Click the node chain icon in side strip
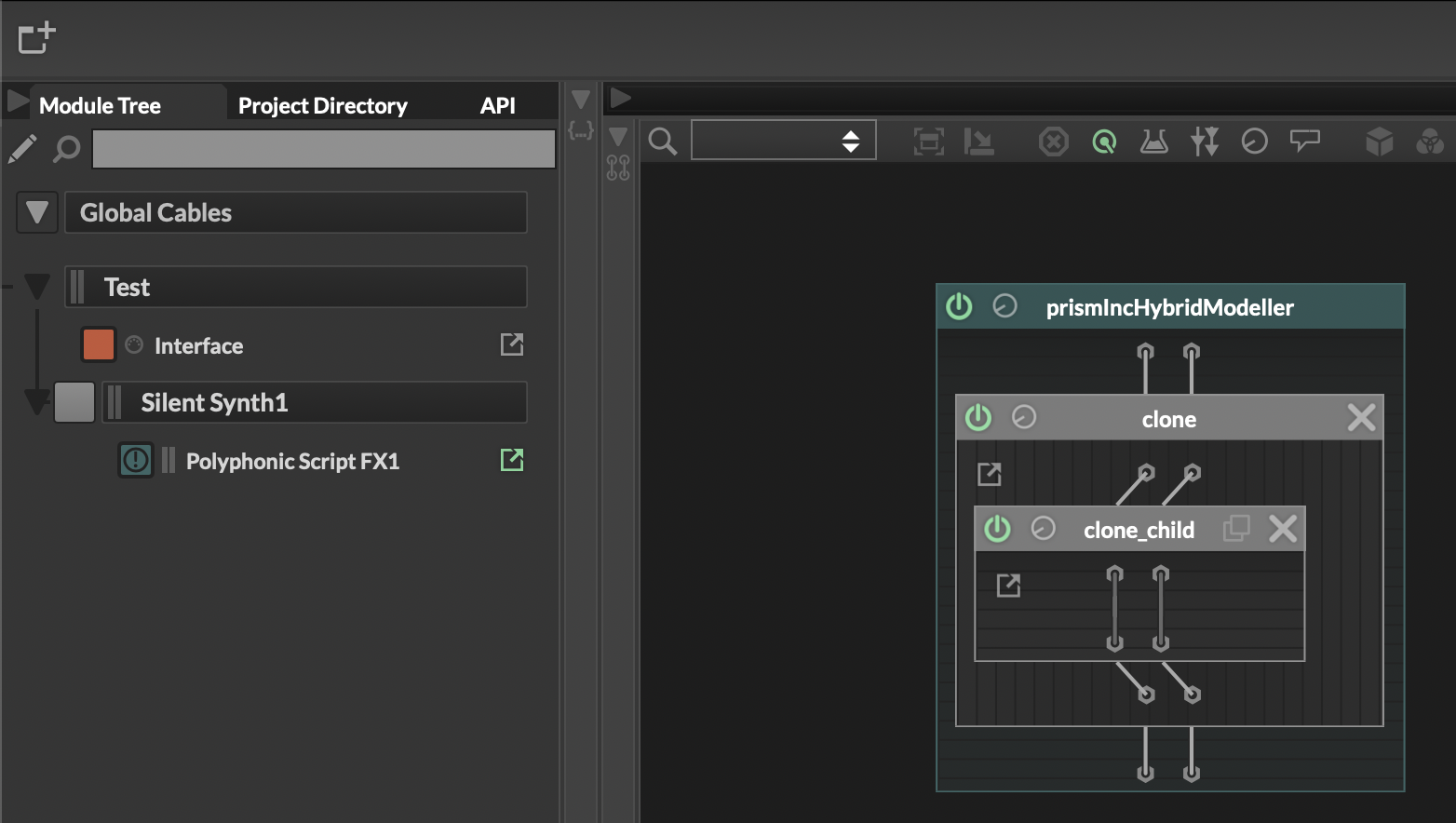Viewport: 1456px width, 823px height. (x=618, y=168)
